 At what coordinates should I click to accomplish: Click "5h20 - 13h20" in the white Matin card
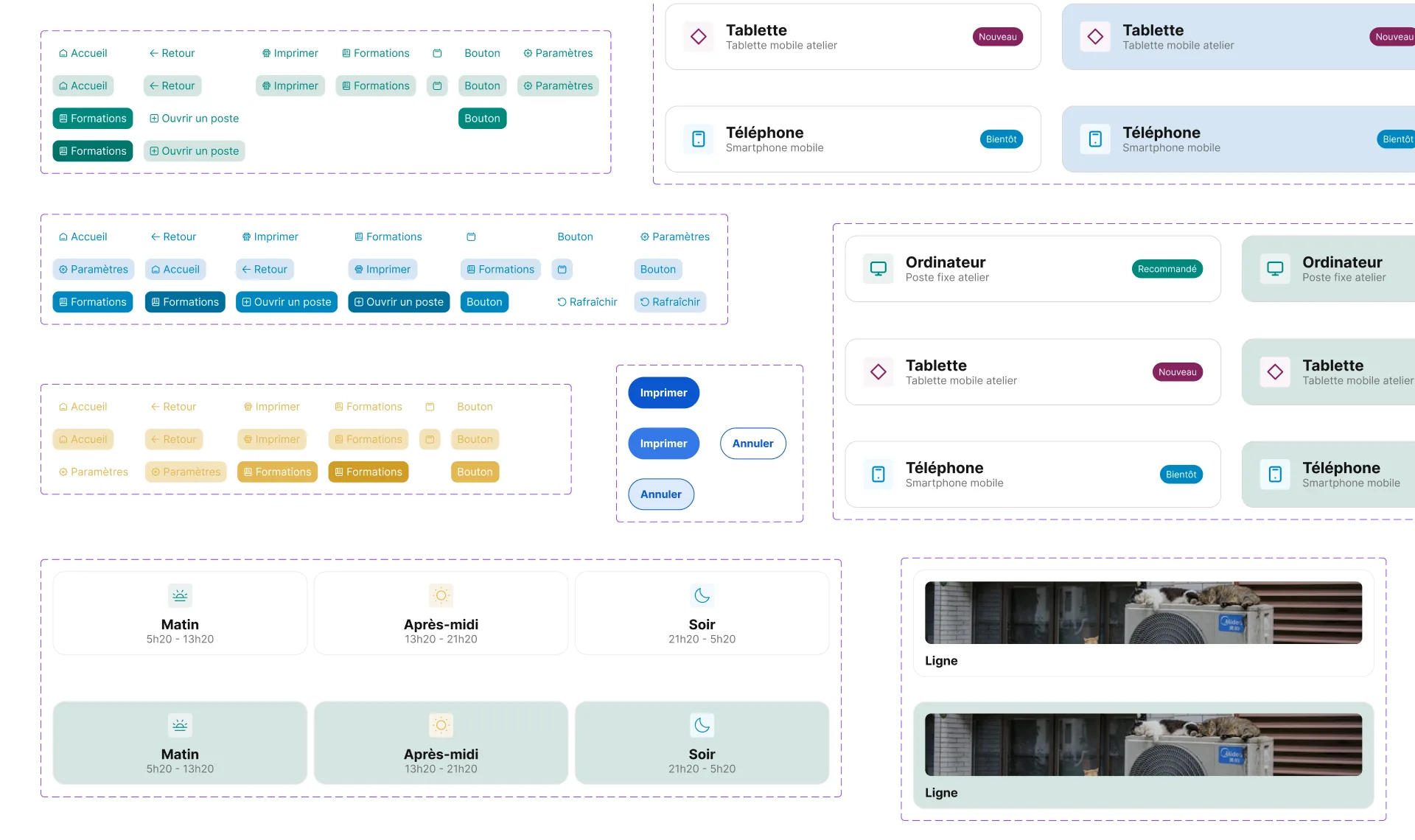click(x=180, y=640)
